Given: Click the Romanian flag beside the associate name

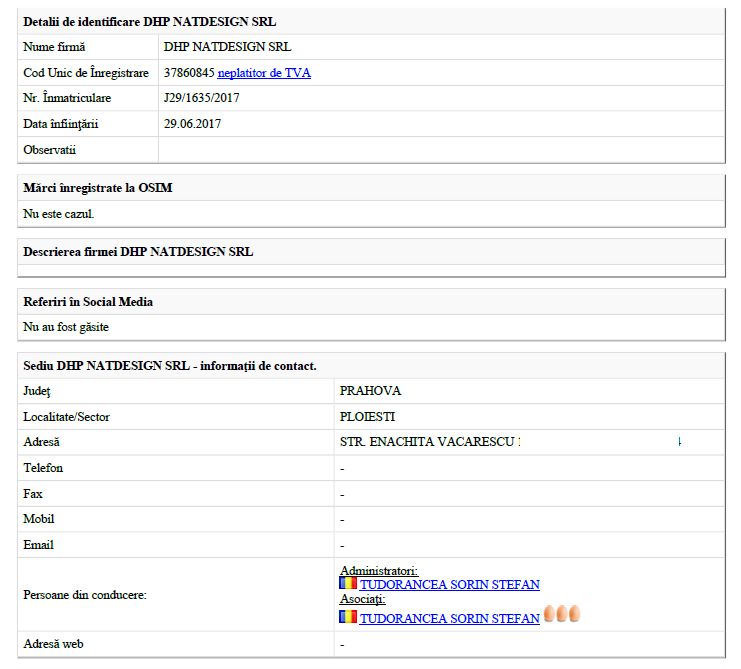Looking at the screenshot, I should 348,617.
